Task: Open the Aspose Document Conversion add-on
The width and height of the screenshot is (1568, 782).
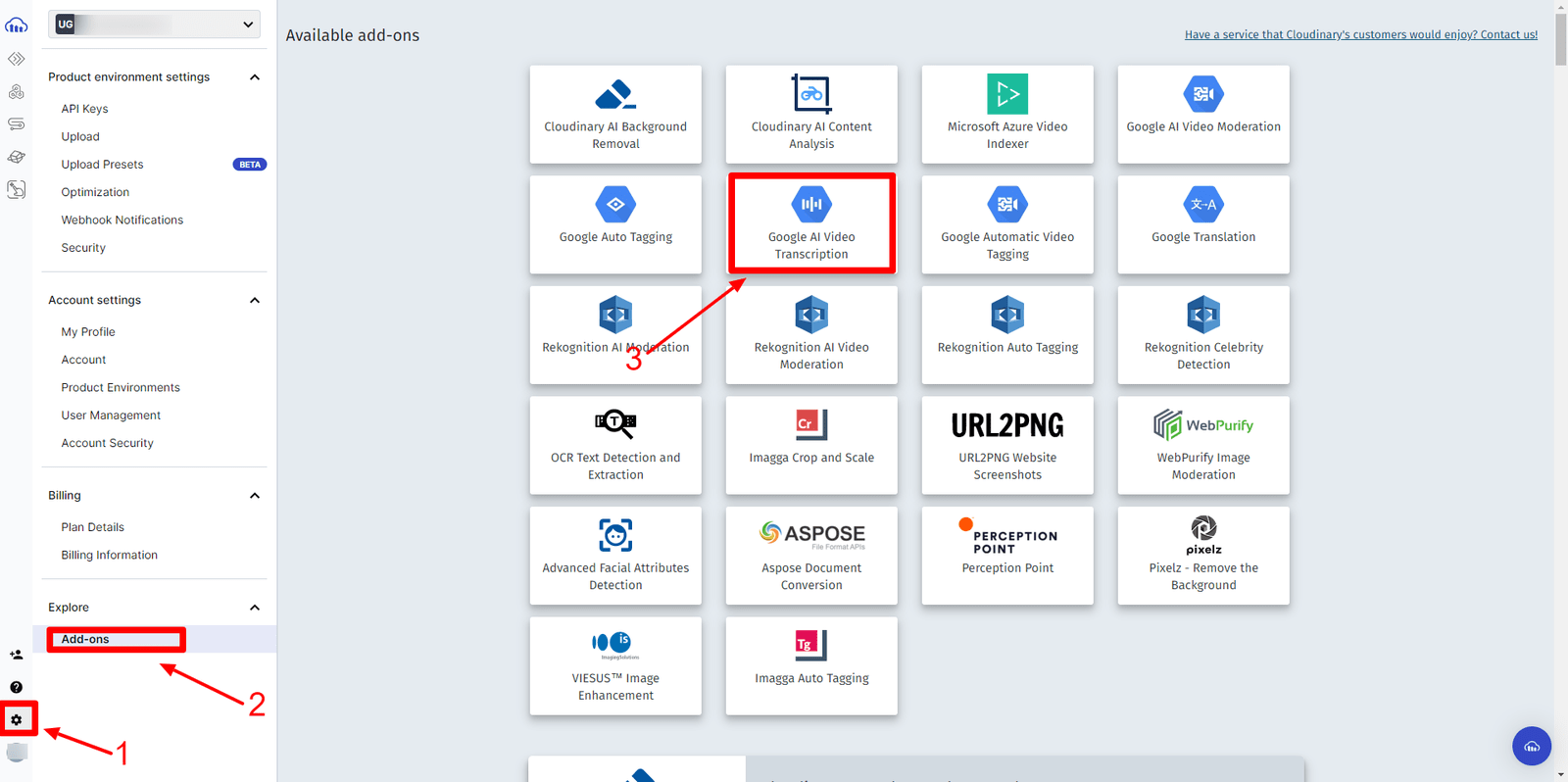Action: tap(811, 556)
